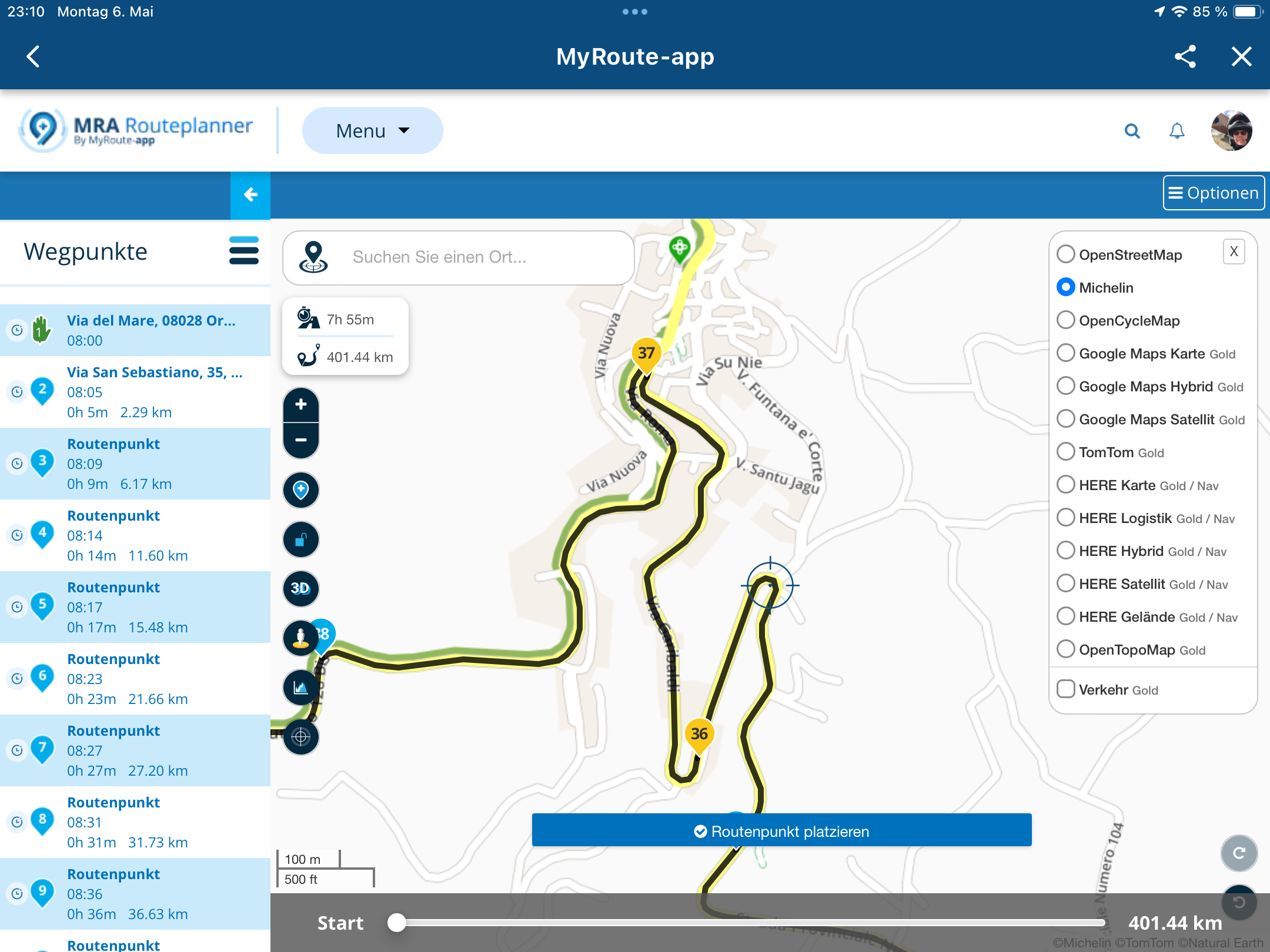
Task: Click the undo round arrow button
Action: pyautogui.click(x=1239, y=902)
